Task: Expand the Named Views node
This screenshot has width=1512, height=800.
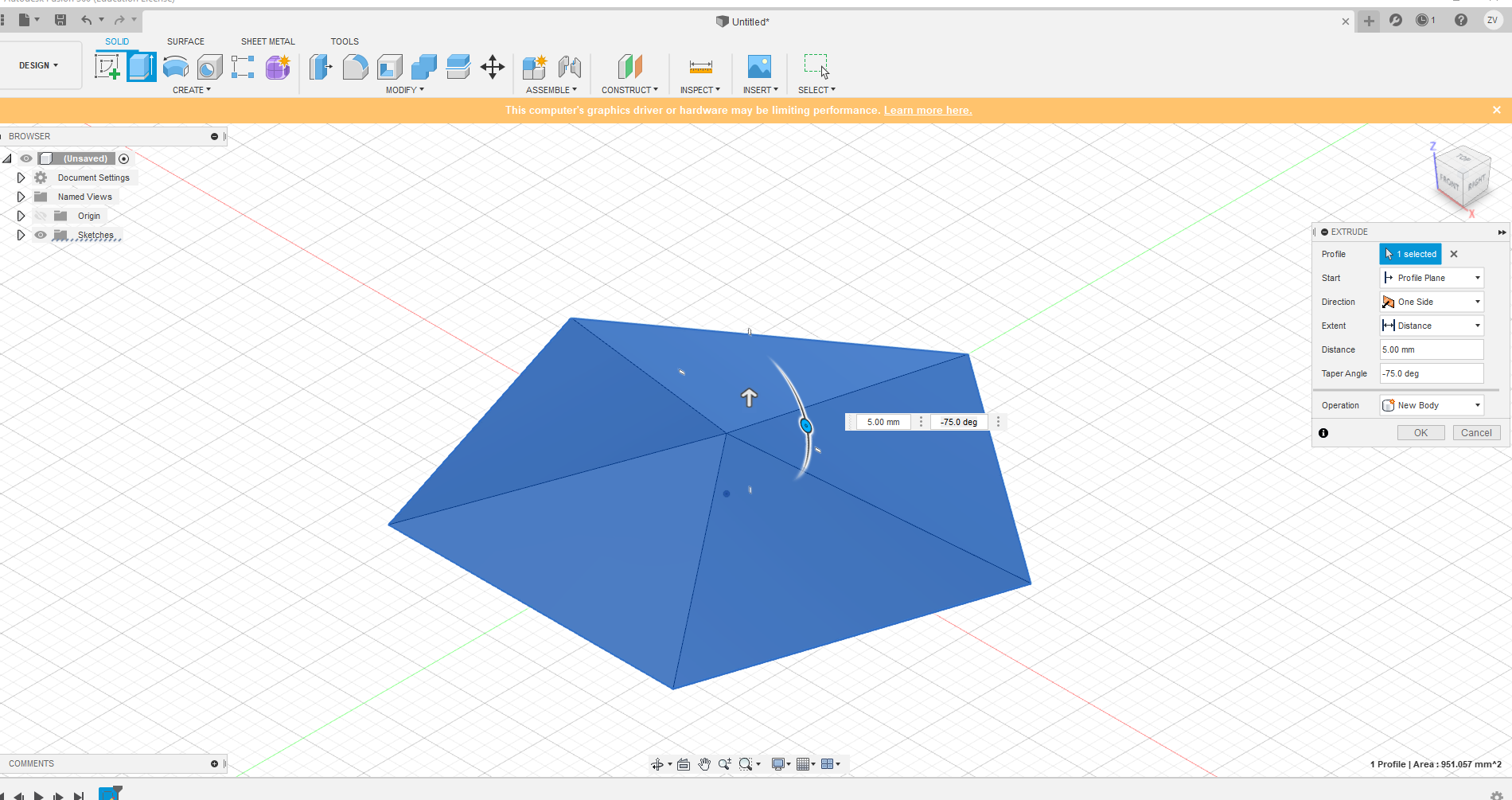Action: coord(21,197)
